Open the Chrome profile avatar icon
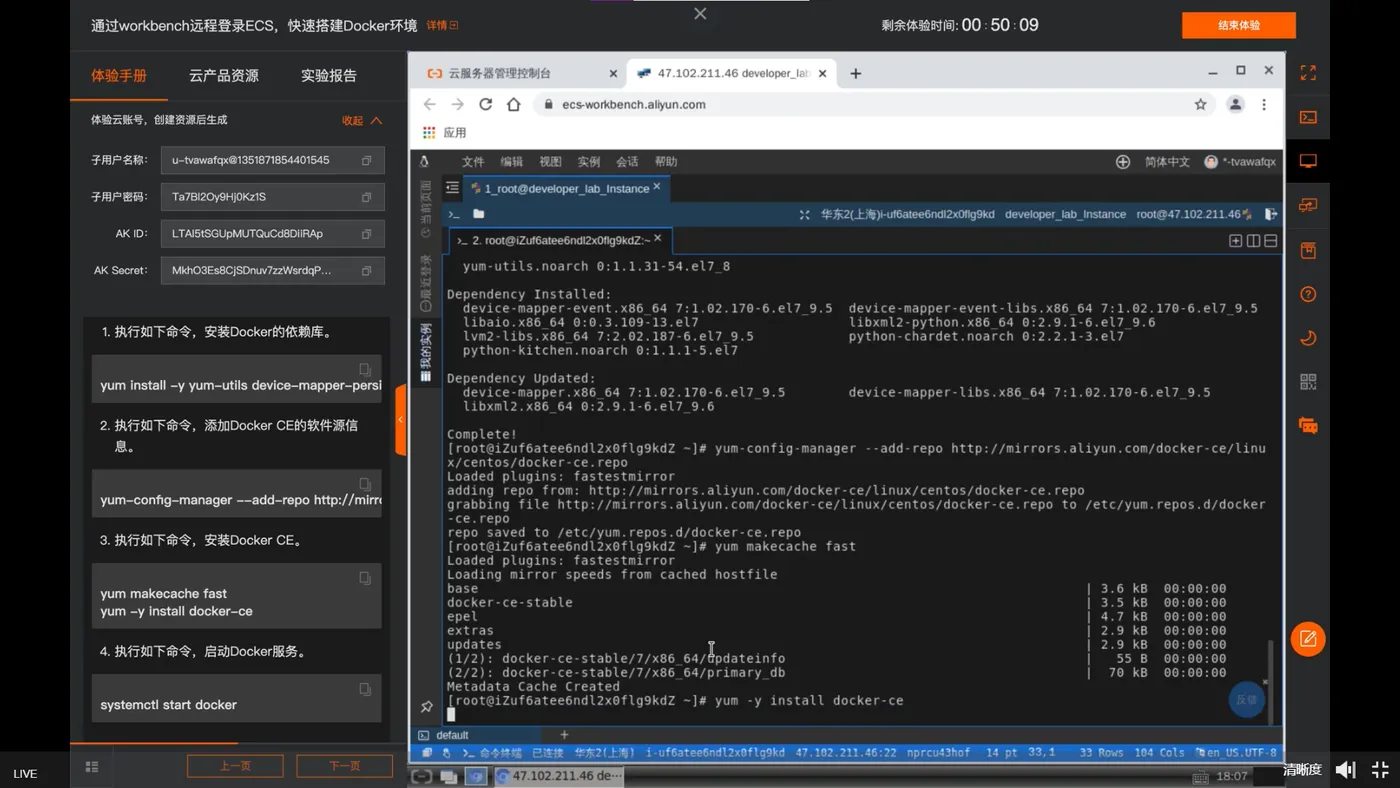The width and height of the screenshot is (1400, 788). 1235,104
